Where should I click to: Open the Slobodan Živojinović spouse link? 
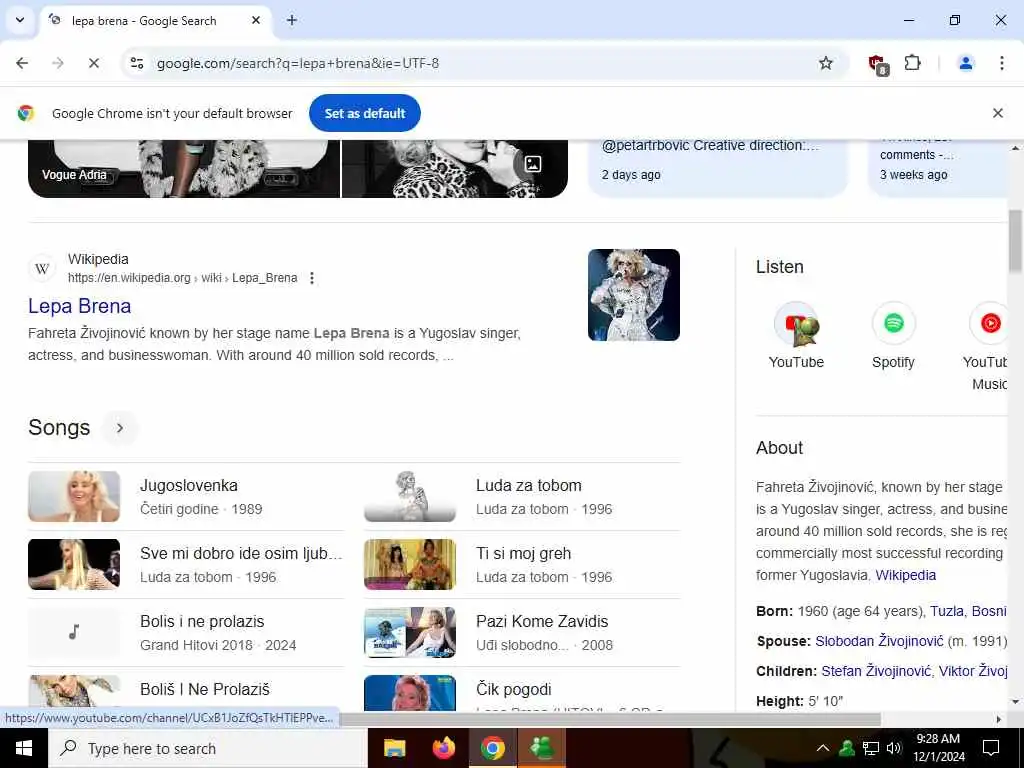pos(879,641)
